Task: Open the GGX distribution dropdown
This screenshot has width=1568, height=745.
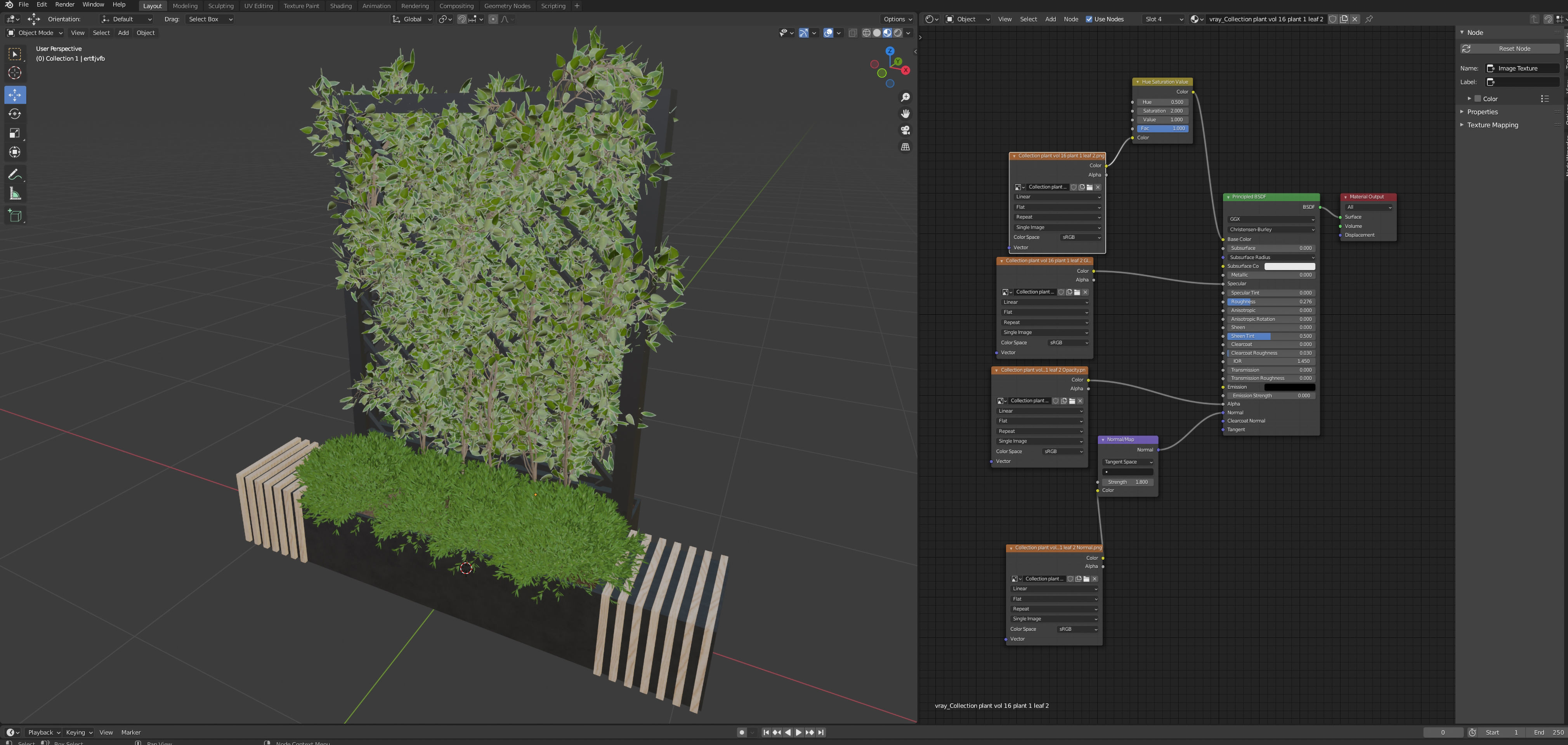Action: 1271,219
